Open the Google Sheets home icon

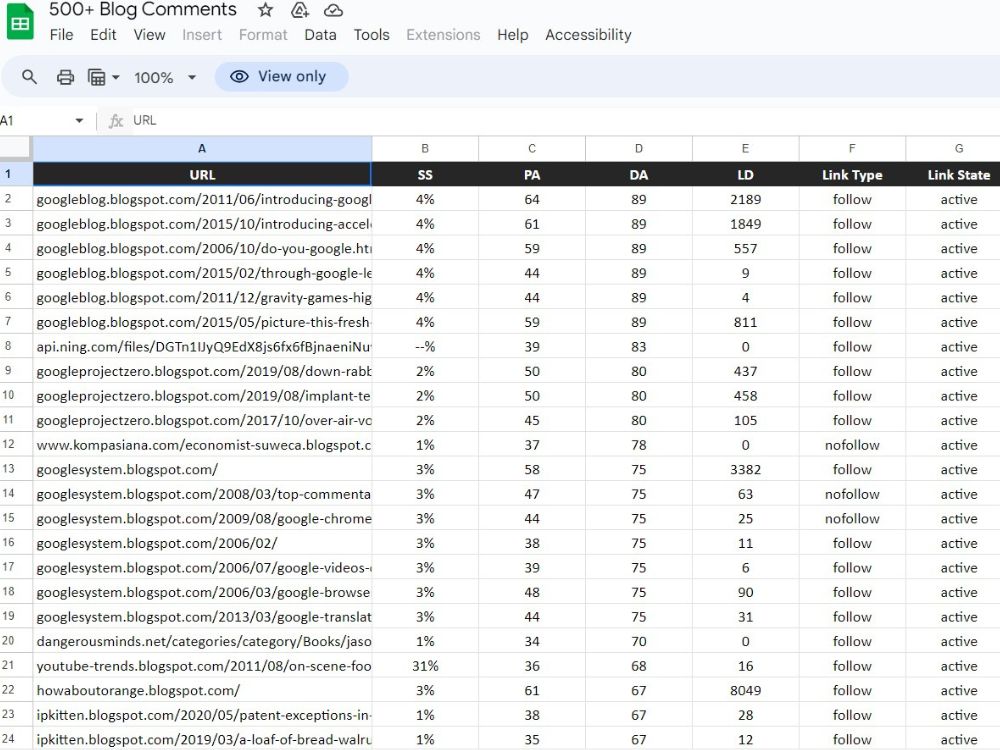(x=20, y=22)
